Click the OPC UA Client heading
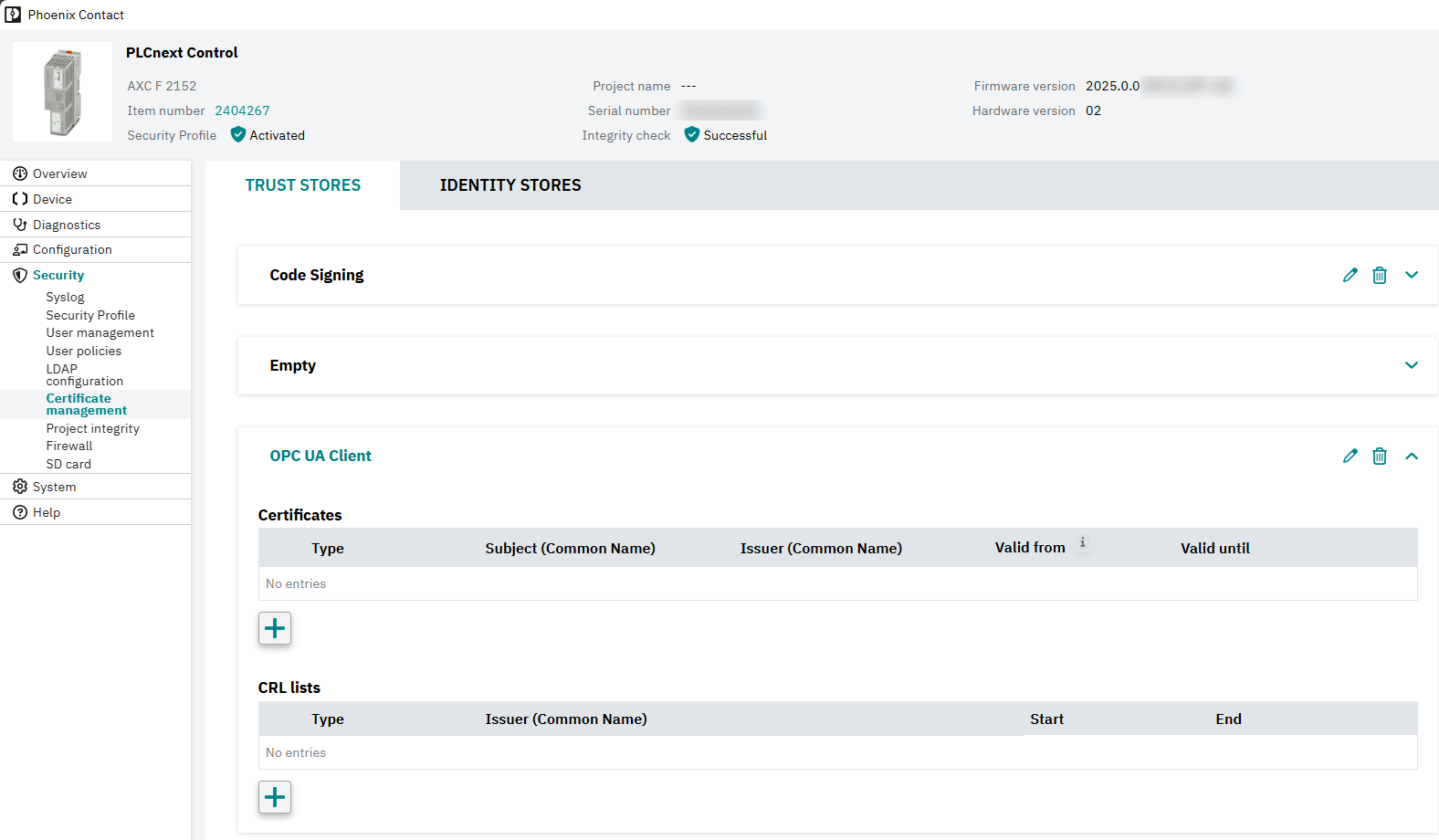 tap(320, 456)
